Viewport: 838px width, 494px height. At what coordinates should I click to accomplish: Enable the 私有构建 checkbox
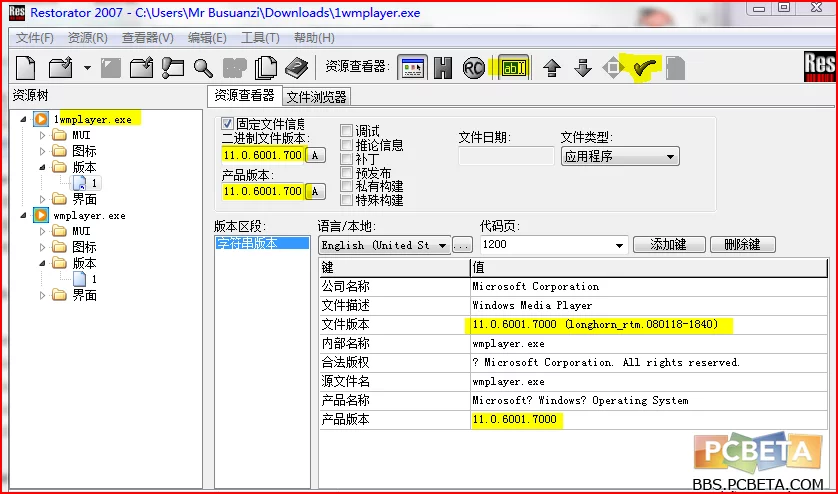point(346,186)
